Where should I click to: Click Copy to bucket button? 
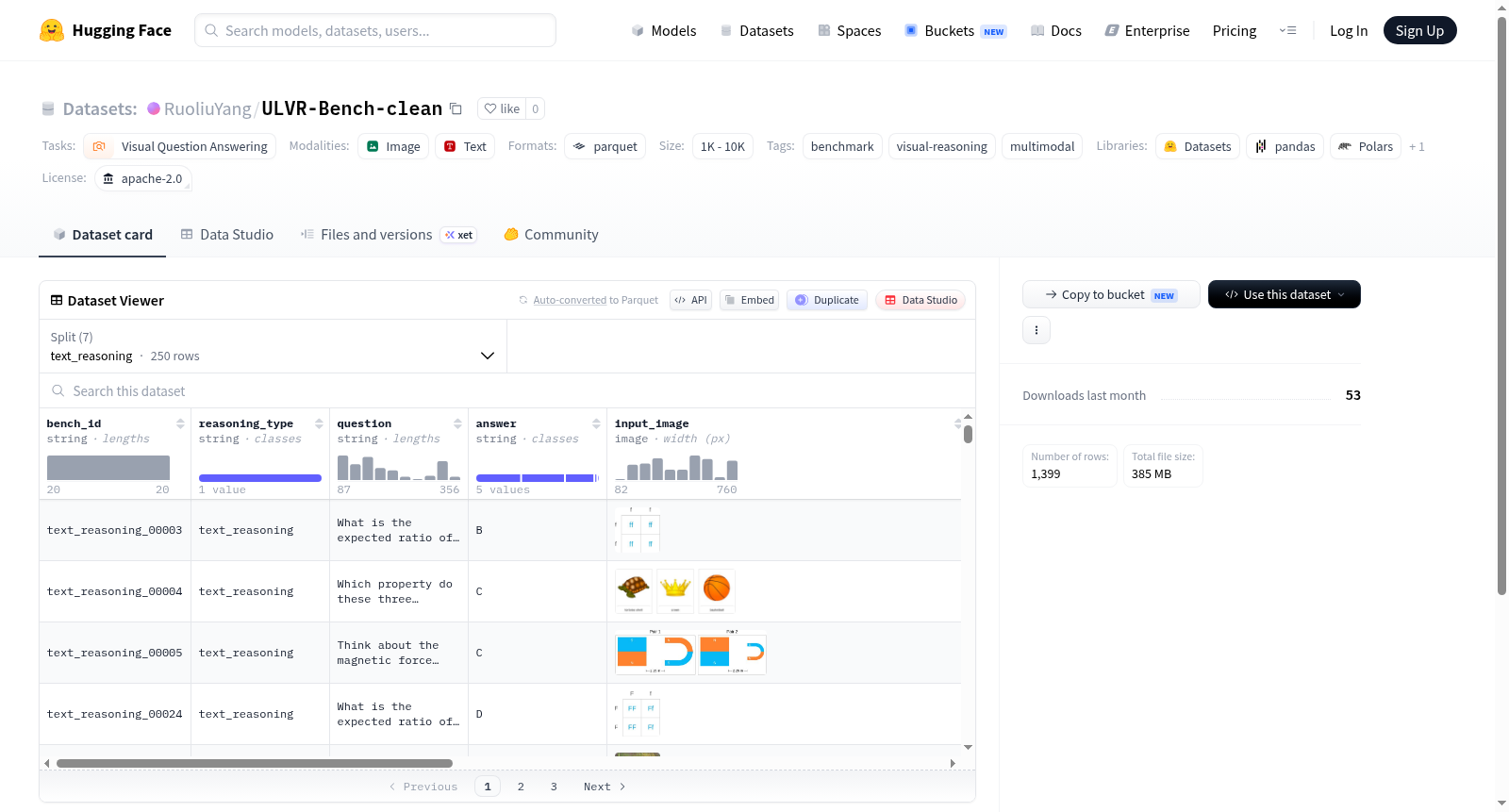1111,294
